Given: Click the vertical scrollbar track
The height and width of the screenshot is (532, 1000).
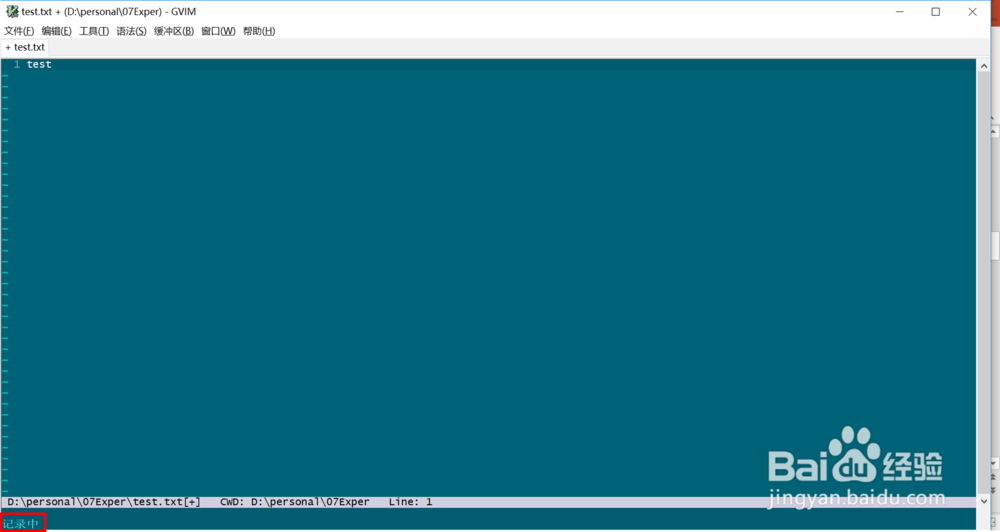Looking at the screenshot, I should pos(983,283).
